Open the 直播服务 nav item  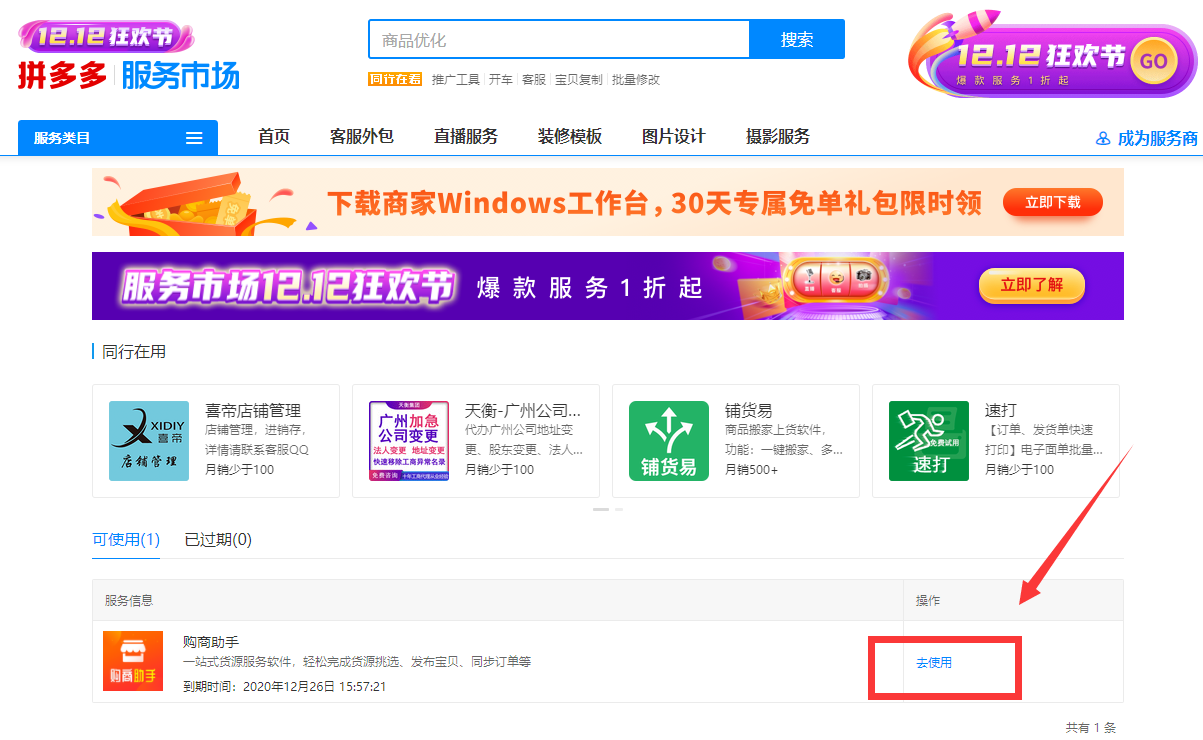pyautogui.click(x=466, y=137)
